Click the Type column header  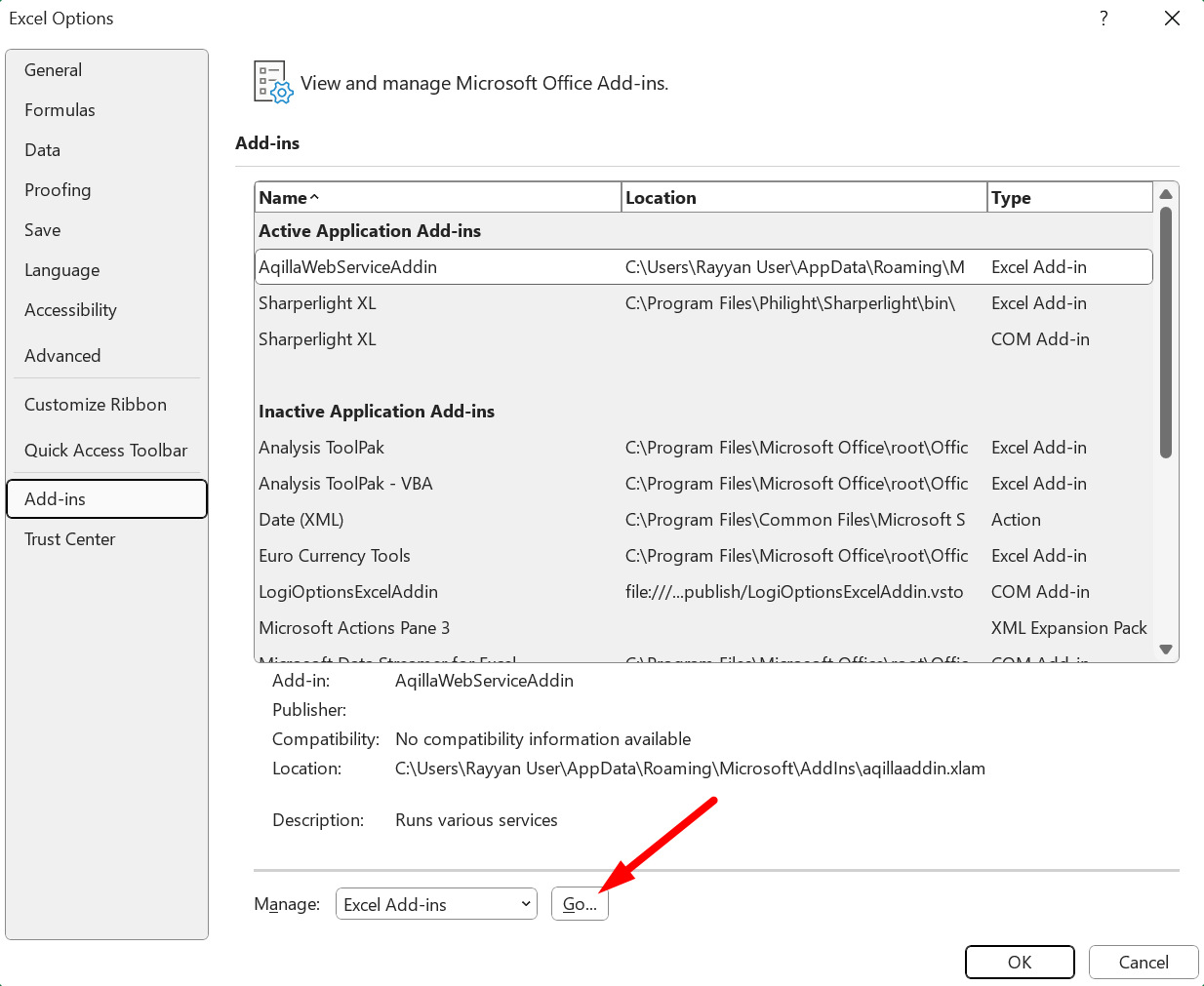[1069, 198]
